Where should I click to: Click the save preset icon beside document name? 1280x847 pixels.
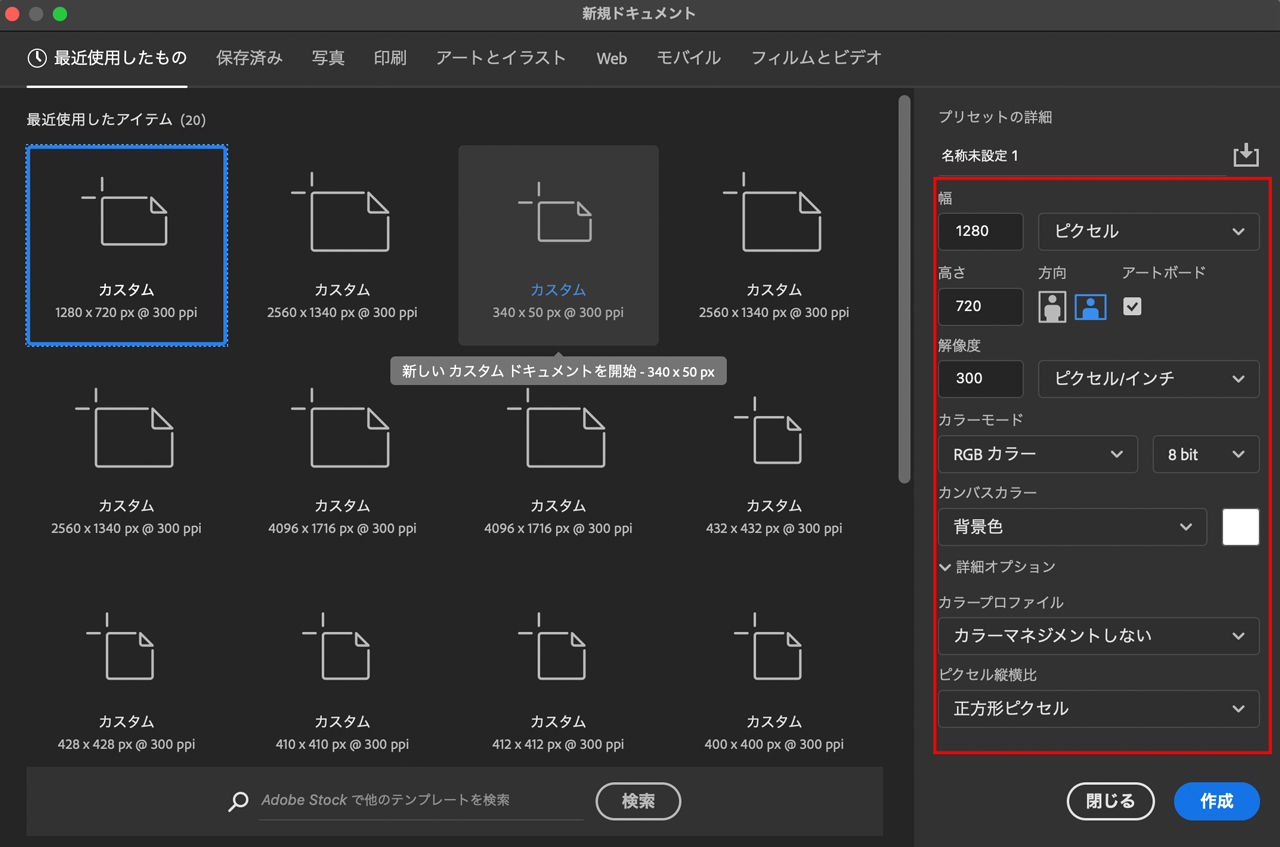(x=1245, y=155)
